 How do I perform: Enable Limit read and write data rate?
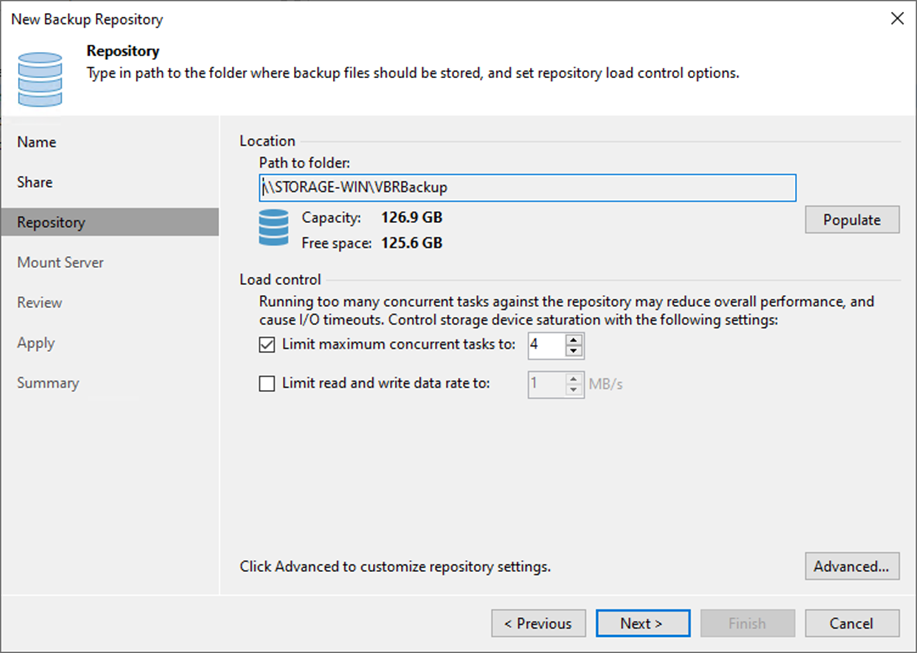tap(267, 383)
